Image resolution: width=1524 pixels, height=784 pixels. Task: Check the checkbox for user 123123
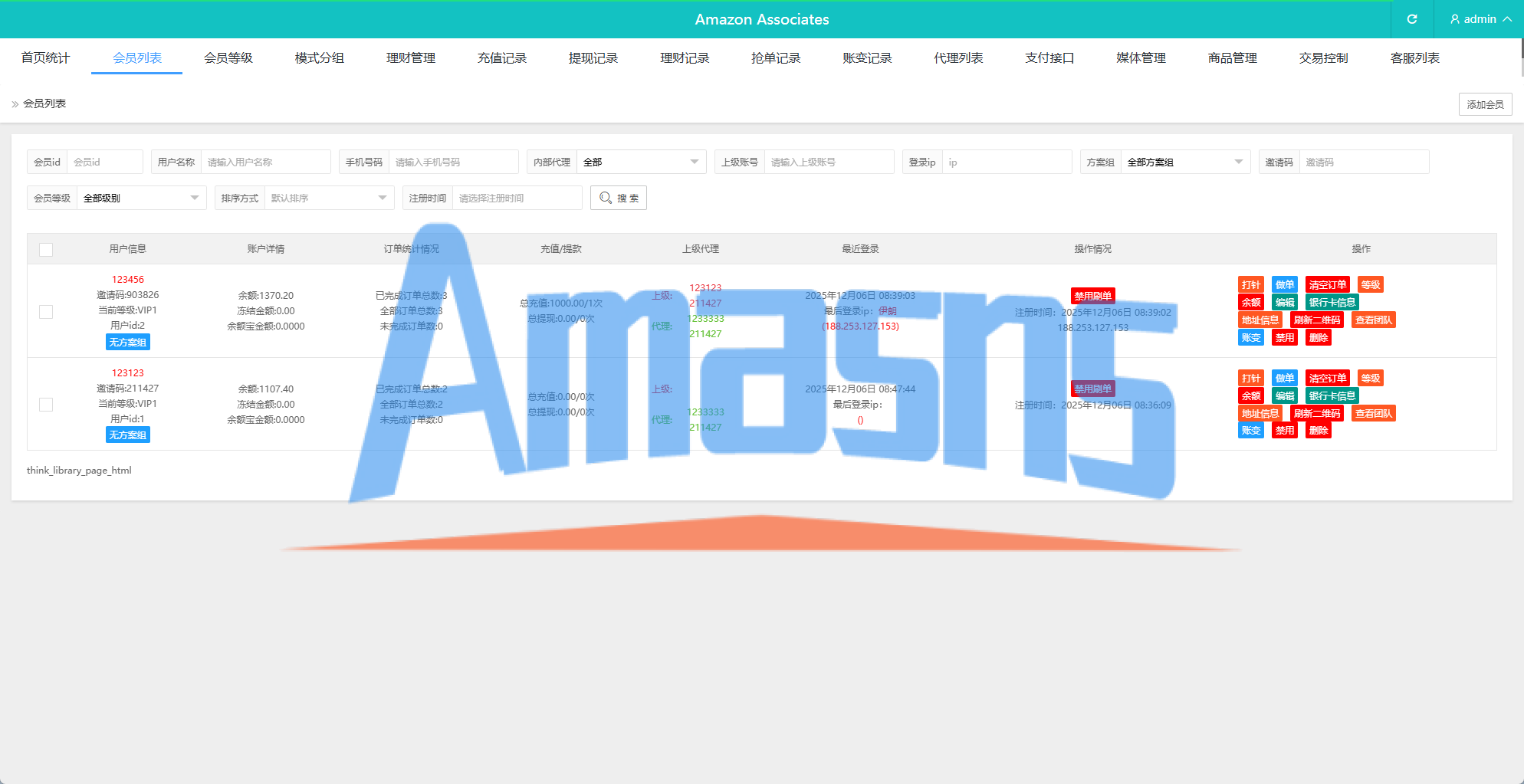click(x=46, y=405)
